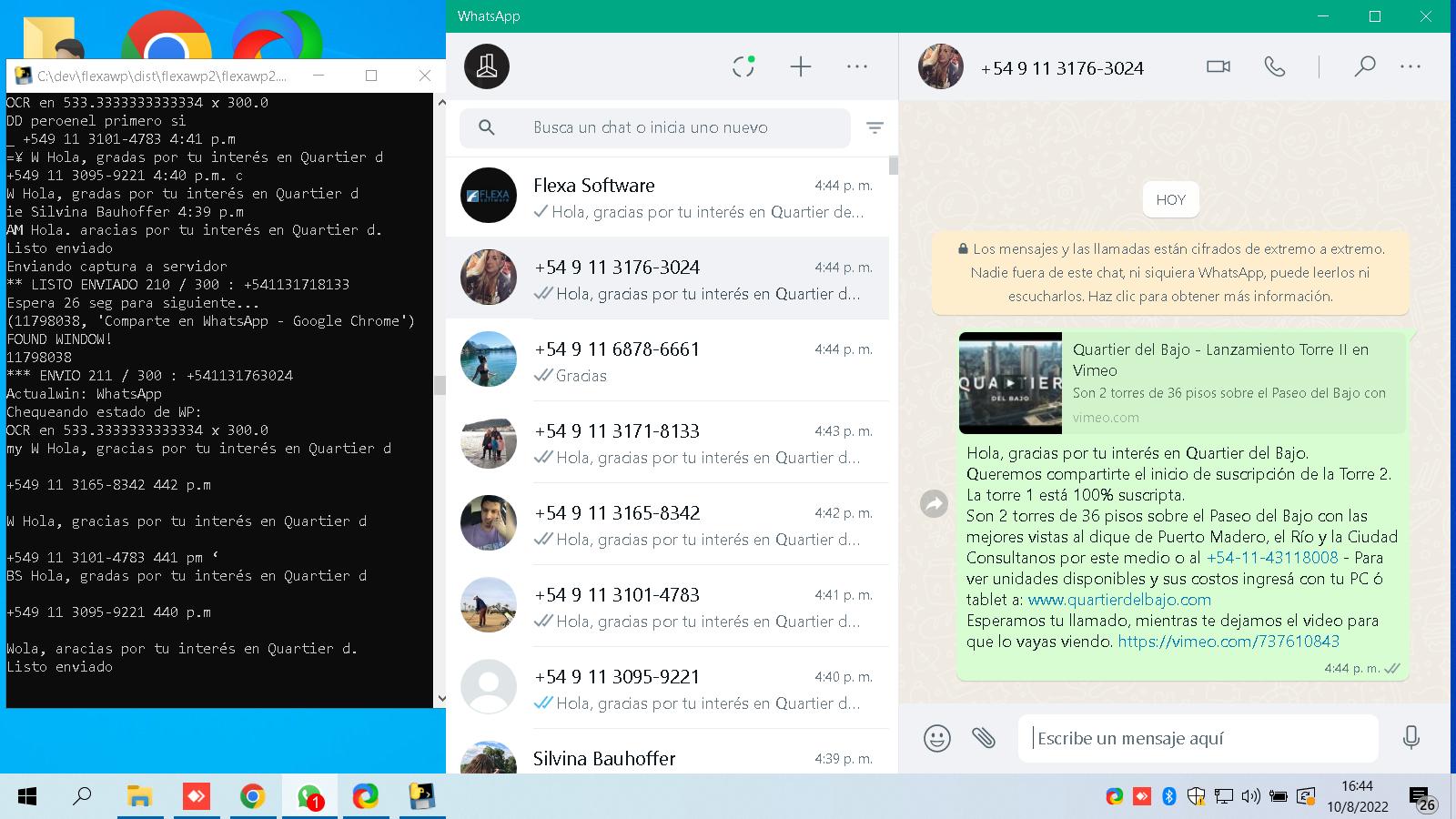Play the Quartier del Bajo Vimeo video preview

coord(1010,383)
